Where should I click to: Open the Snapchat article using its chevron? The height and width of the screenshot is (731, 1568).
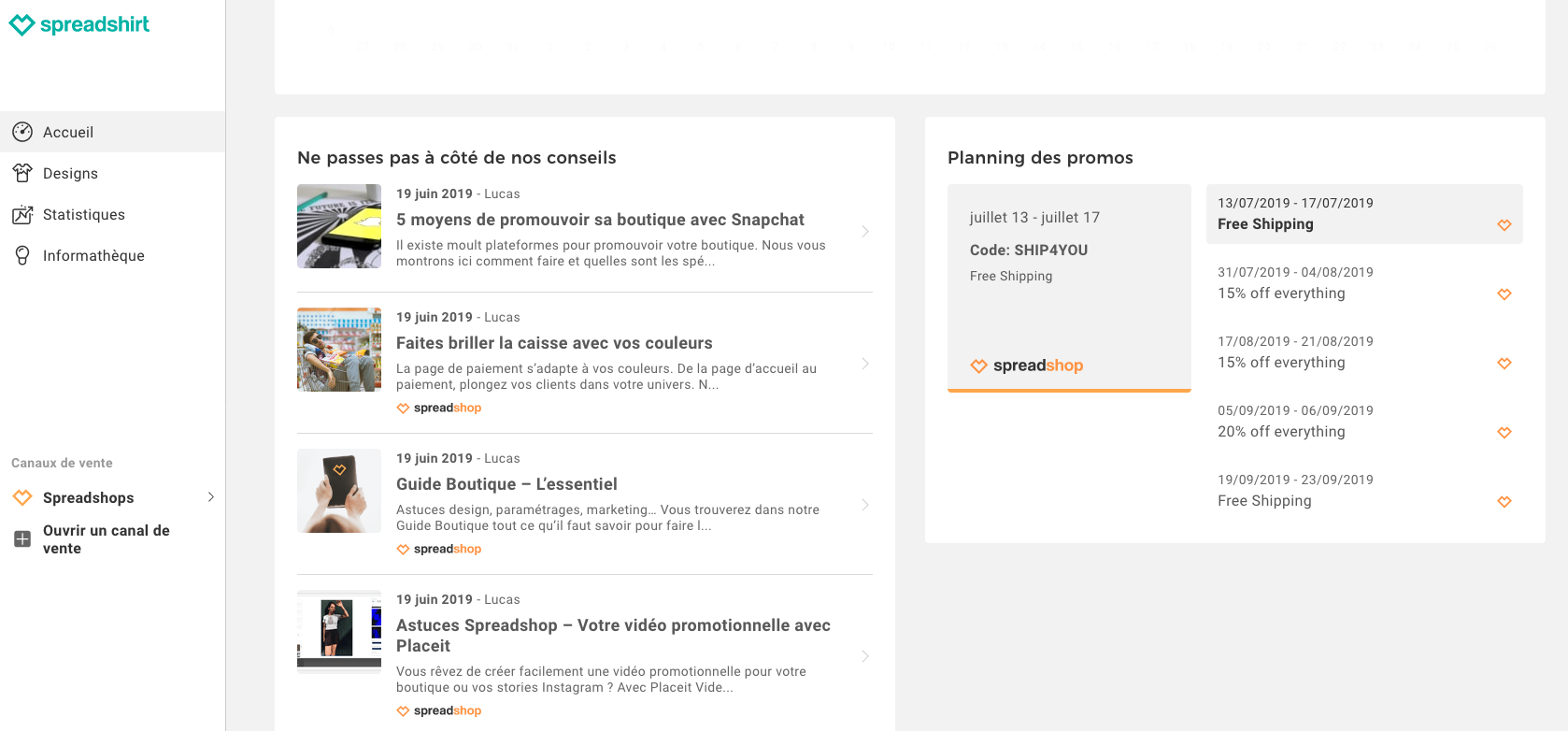865,231
